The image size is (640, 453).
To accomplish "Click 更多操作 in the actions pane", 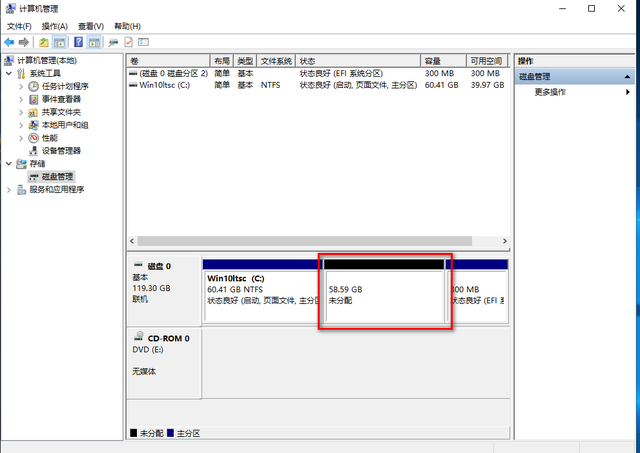I will click(x=550, y=92).
